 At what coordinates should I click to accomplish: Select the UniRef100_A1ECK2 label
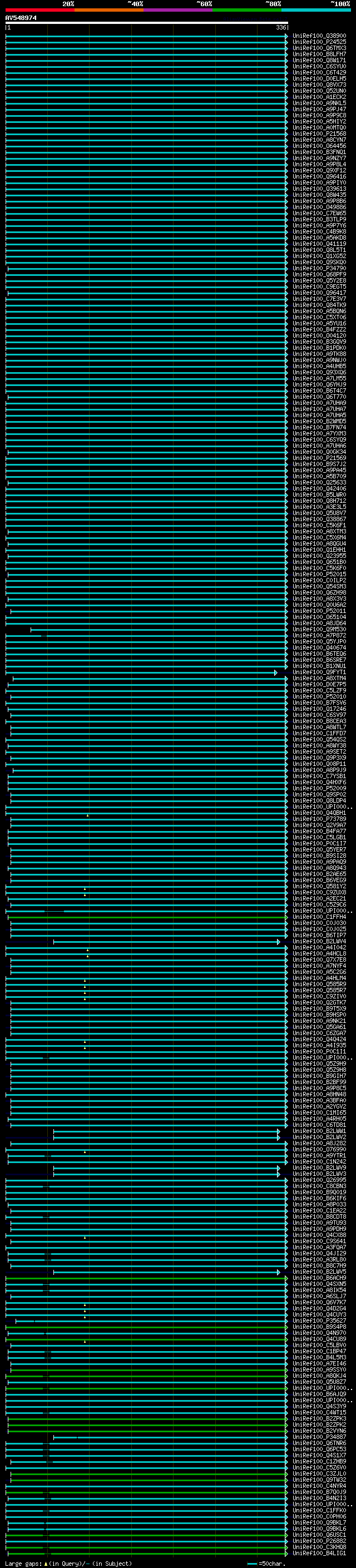click(x=319, y=97)
